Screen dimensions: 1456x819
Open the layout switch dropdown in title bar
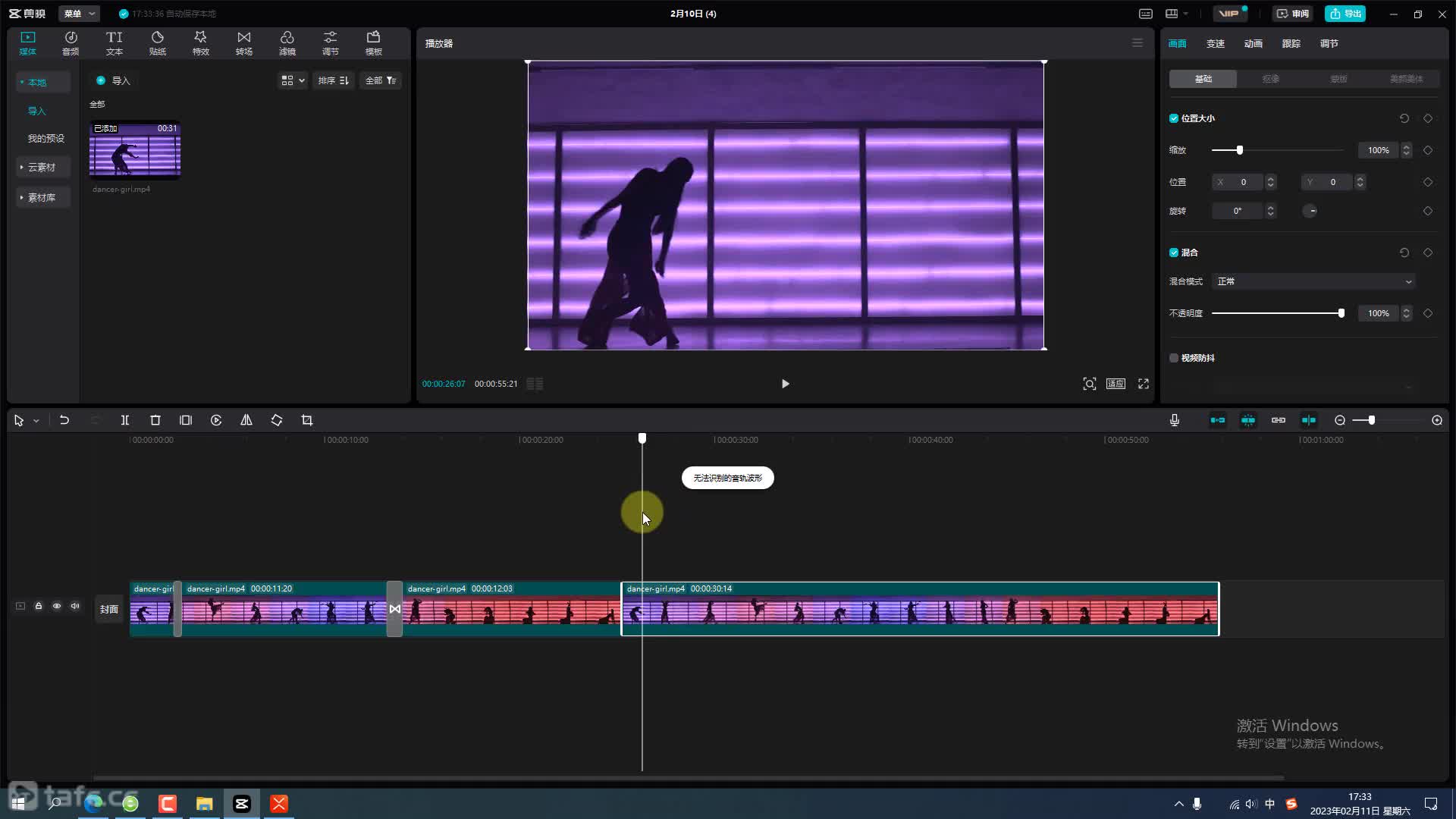[x=1176, y=14]
